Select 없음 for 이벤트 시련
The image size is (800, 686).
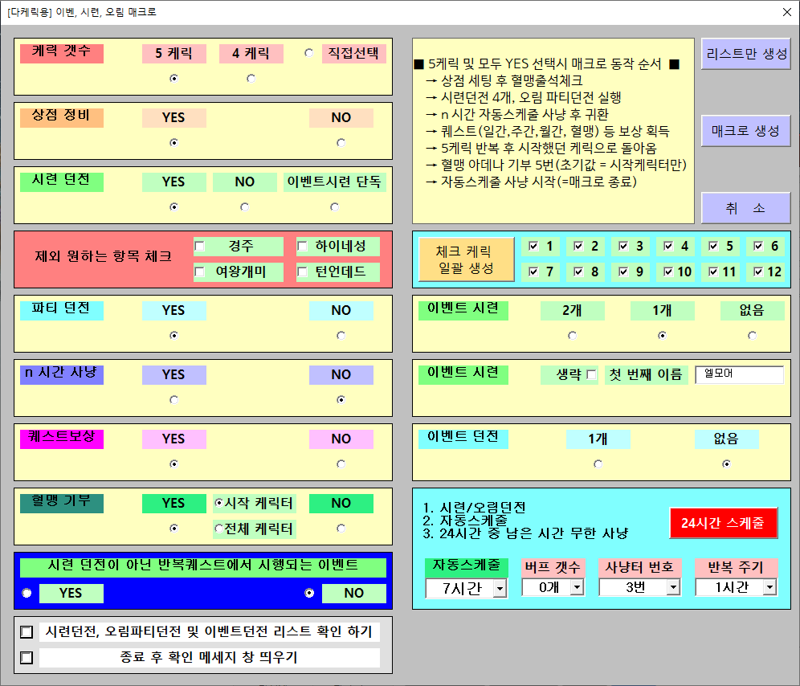click(x=752, y=336)
